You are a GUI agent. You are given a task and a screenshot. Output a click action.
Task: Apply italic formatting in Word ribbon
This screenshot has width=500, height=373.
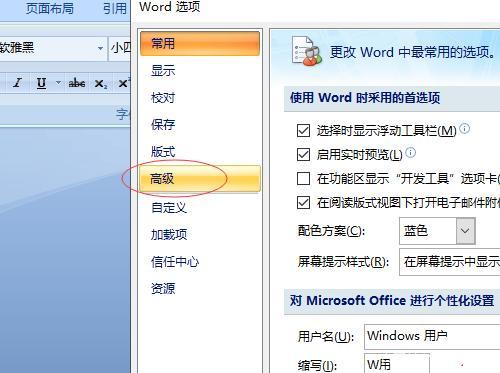tap(17, 83)
